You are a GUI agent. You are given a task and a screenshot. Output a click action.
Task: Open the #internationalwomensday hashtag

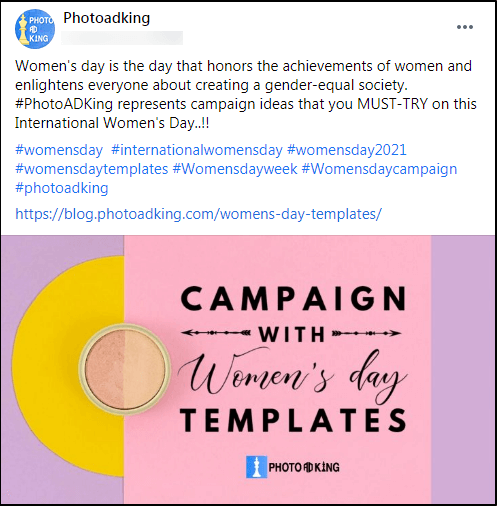(197, 150)
